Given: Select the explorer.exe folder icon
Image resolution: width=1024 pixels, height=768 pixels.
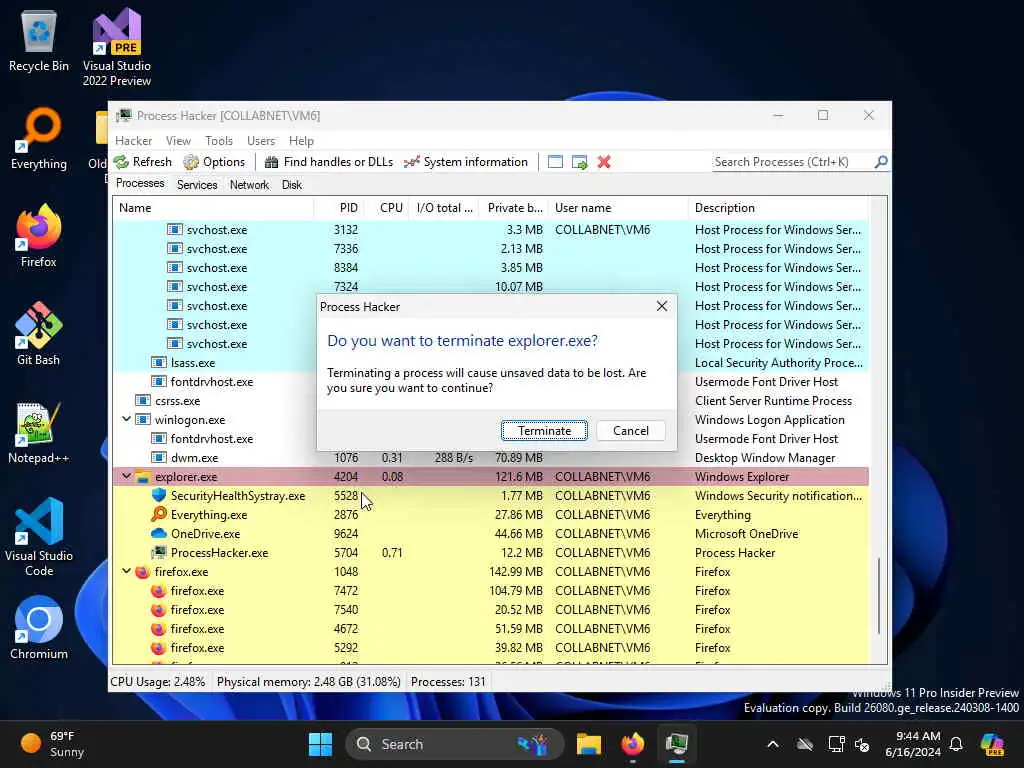Looking at the screenshot, I should (142, 476).
